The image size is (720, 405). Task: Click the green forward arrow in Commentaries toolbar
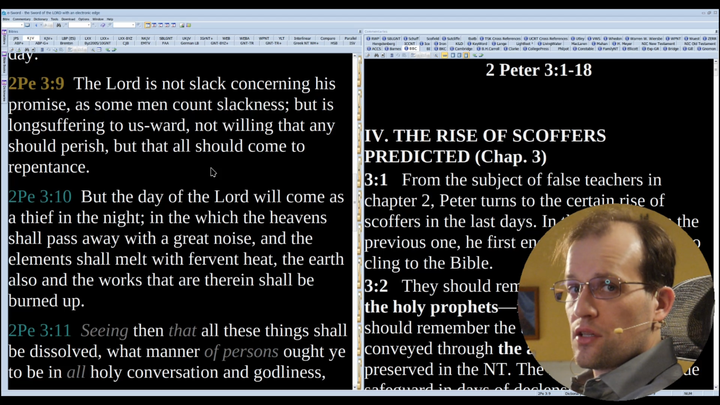click(x=481, y=55)
